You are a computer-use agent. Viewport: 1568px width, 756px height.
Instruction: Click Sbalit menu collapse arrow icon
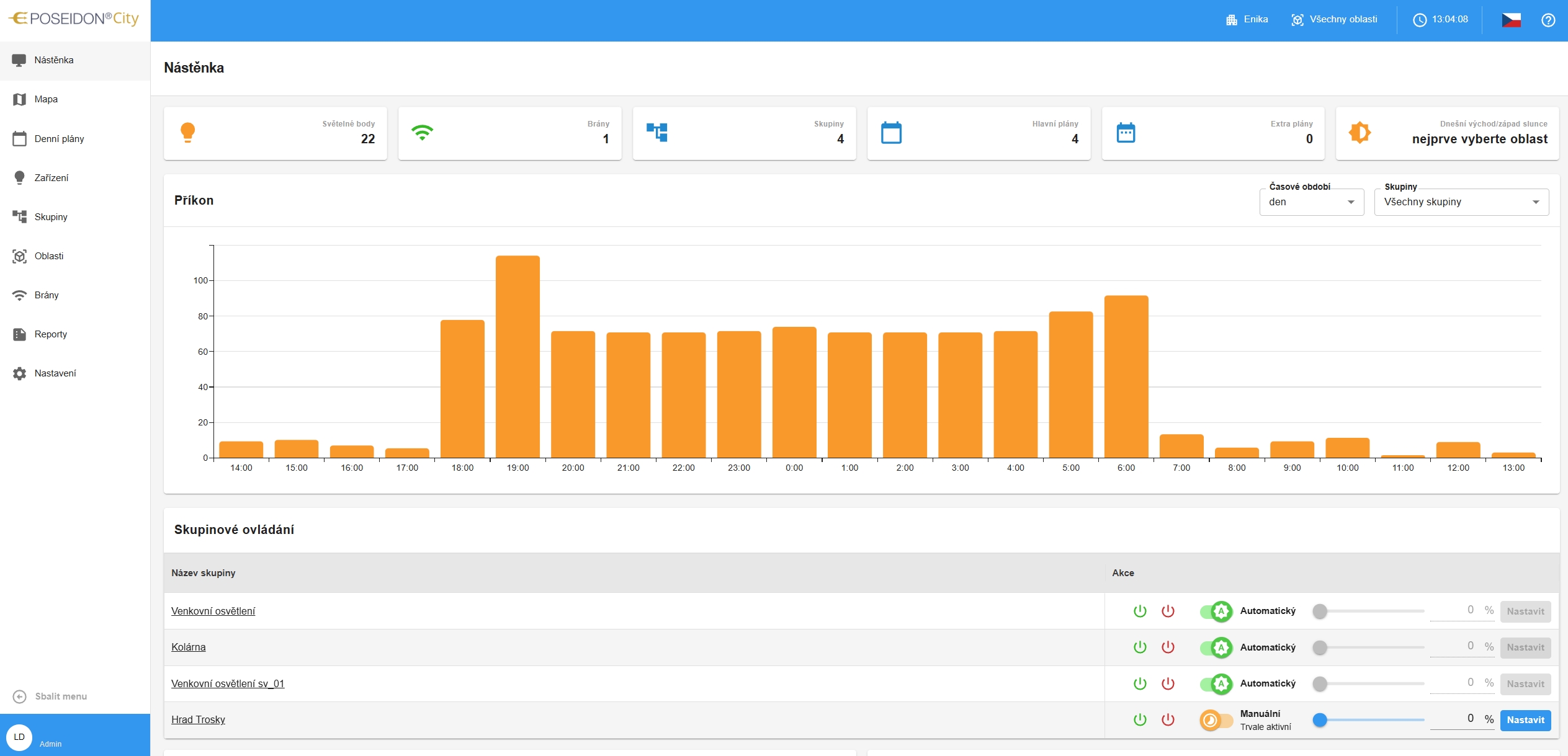(x=20, y=696)
